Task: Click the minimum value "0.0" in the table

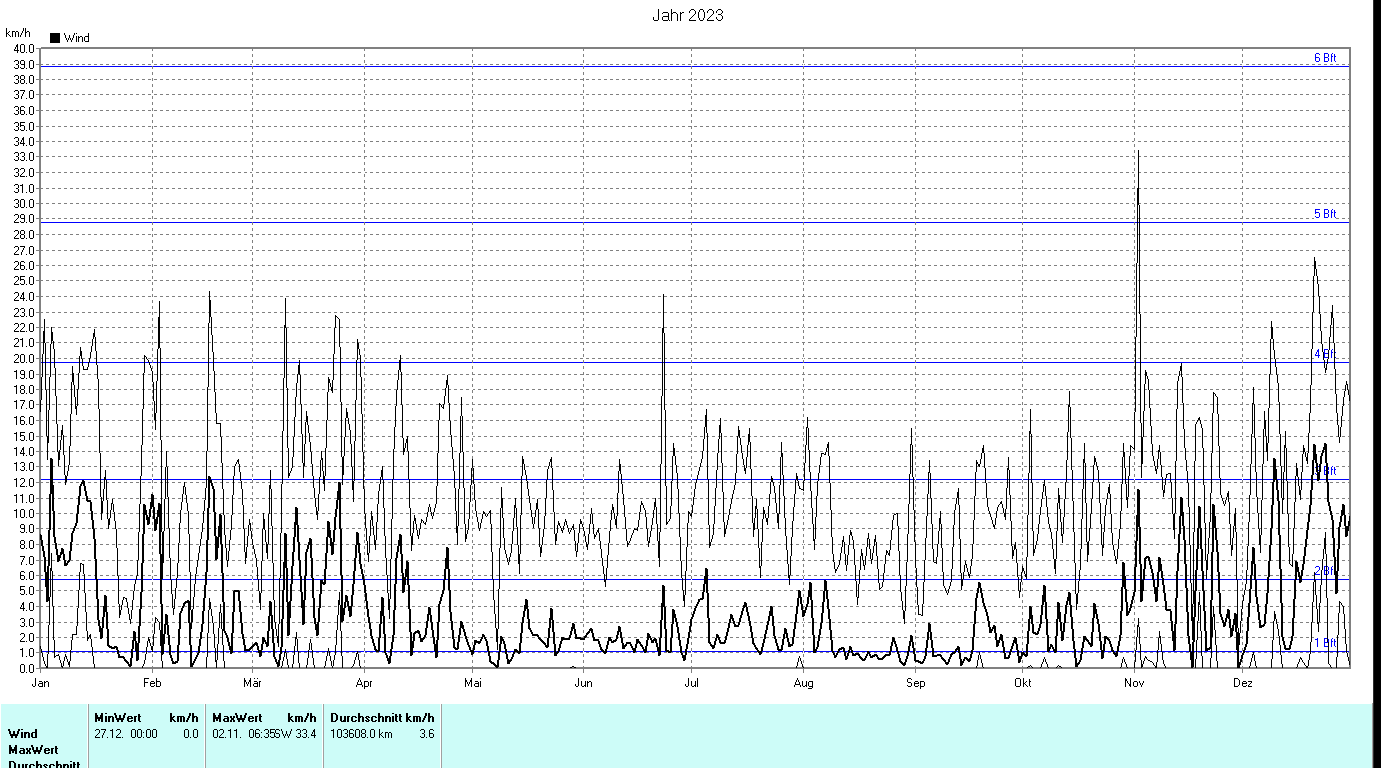Action: pos(190,734)
